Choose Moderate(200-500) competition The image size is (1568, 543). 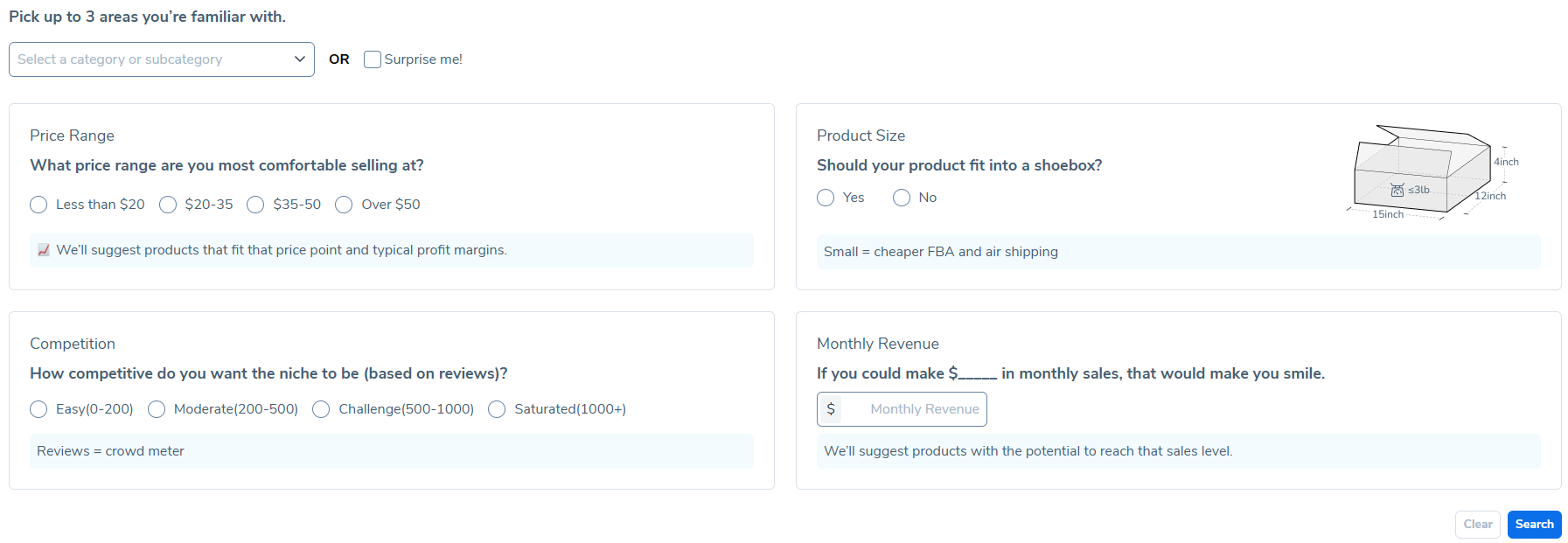(x=157, y=409)
